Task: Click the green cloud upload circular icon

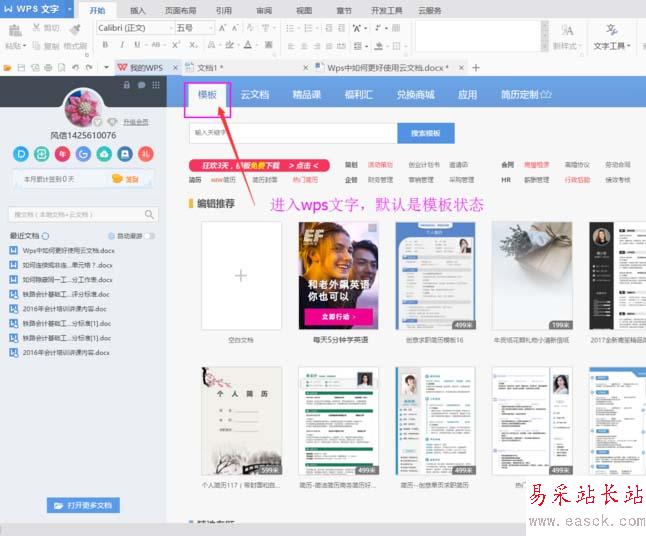Action: click(x=104, y=154)
